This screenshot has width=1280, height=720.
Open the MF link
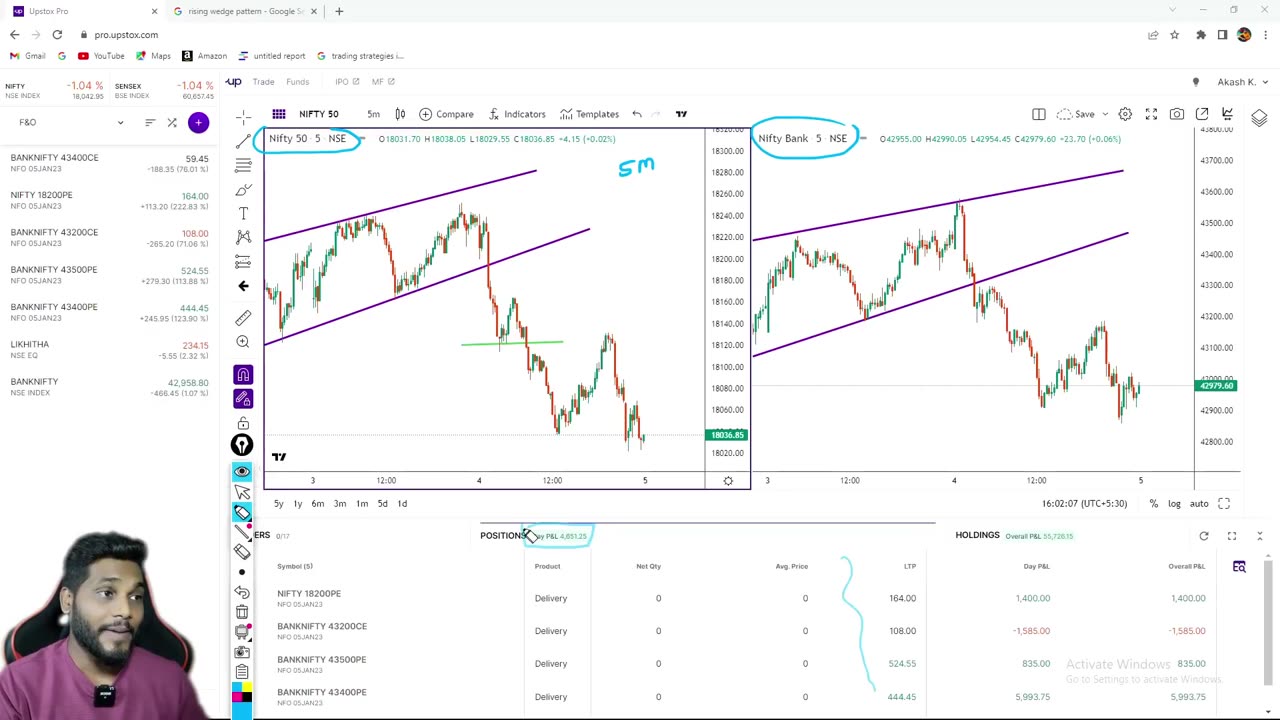point(382,82)
